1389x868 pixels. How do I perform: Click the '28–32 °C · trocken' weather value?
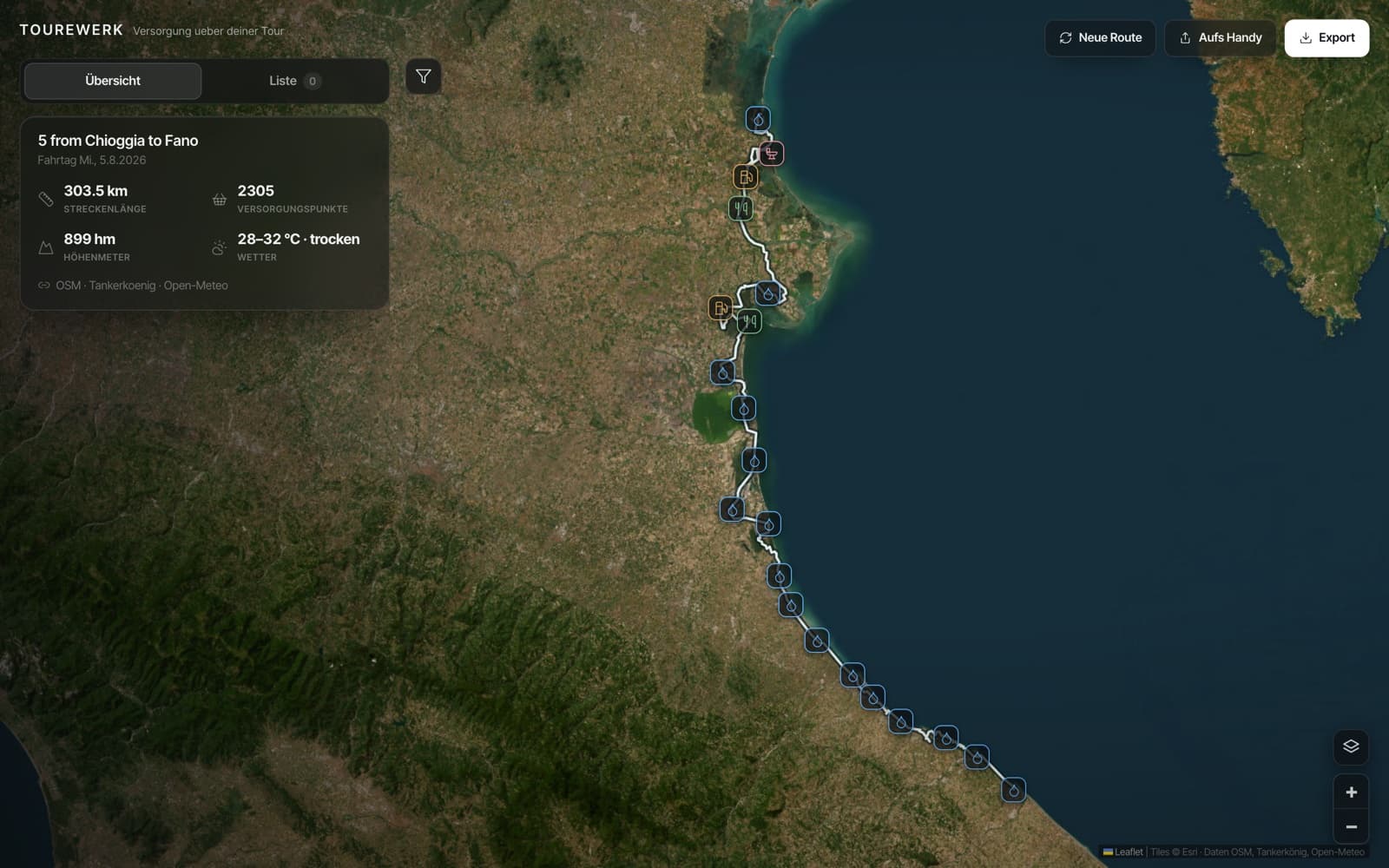click(x=299, y=240)
